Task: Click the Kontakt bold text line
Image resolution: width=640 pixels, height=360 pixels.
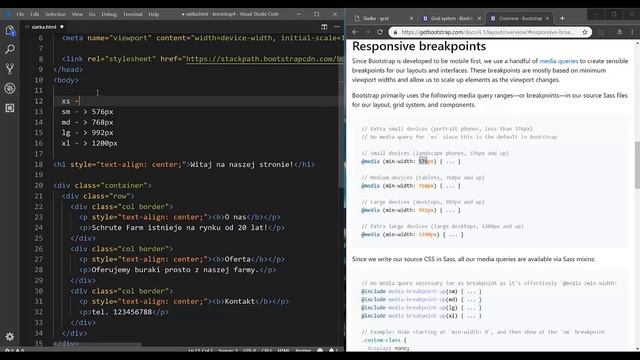Action: 184,301
